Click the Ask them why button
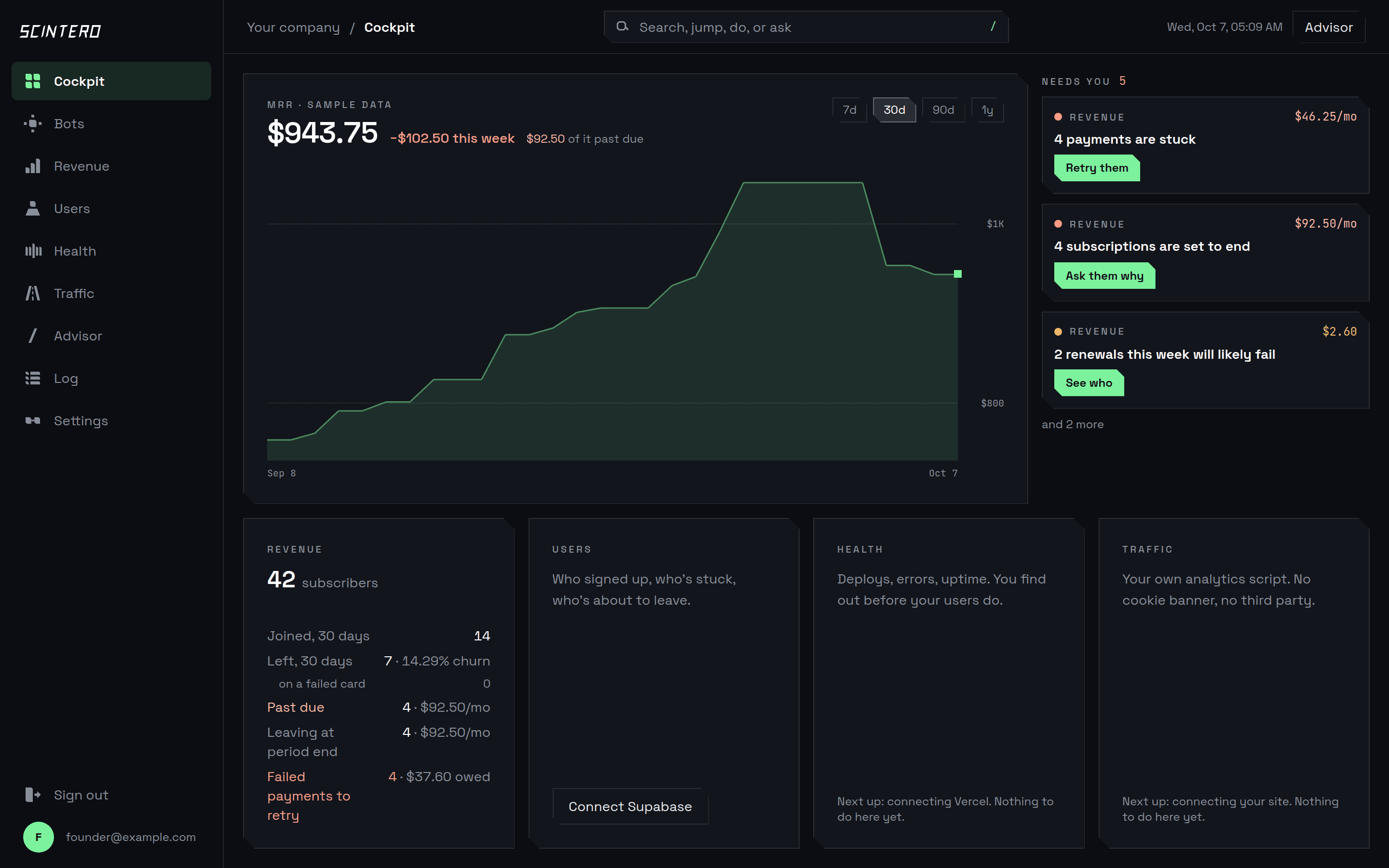Viewport: 1389px width, 868px height. [1104, 275]
